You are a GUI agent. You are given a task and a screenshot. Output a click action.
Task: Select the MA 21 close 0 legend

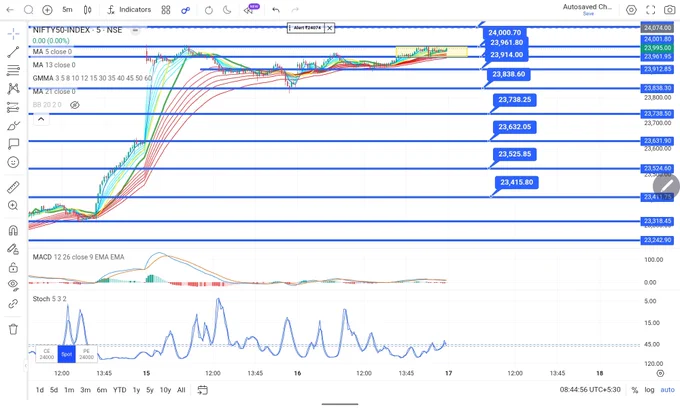pos(54,91)
